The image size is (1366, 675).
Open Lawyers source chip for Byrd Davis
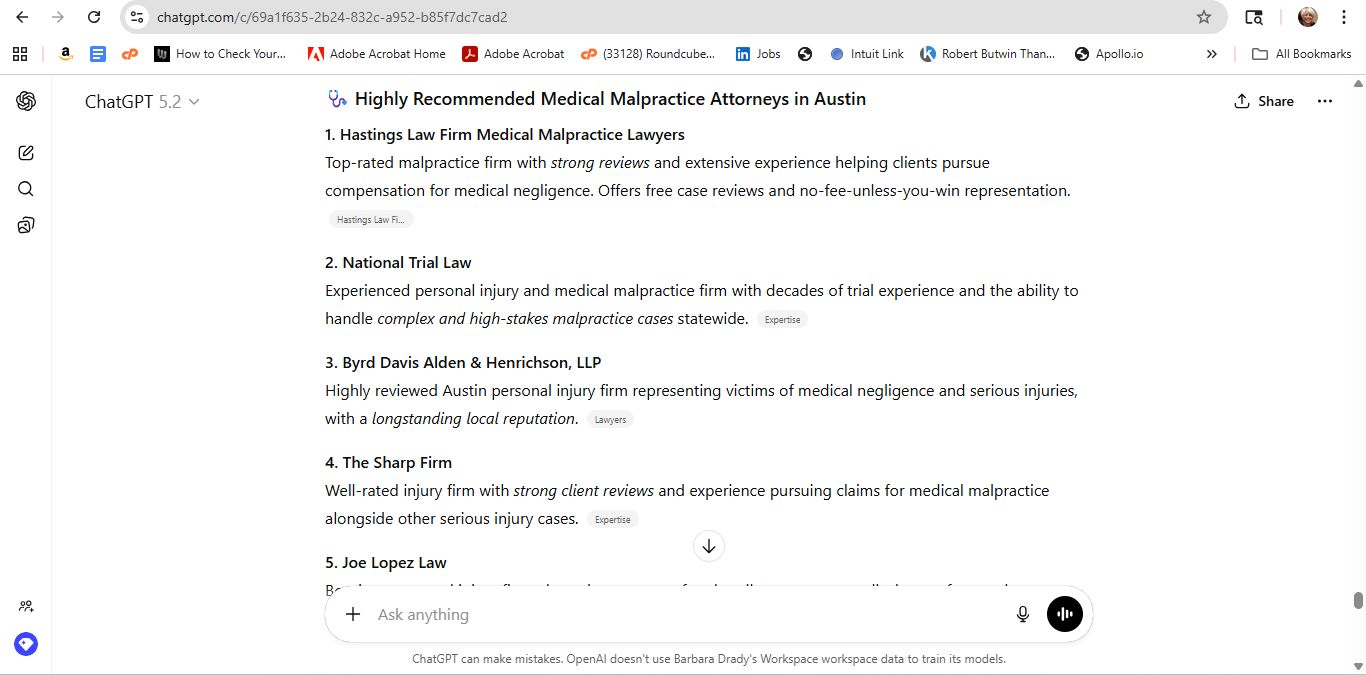pos(610,420)
